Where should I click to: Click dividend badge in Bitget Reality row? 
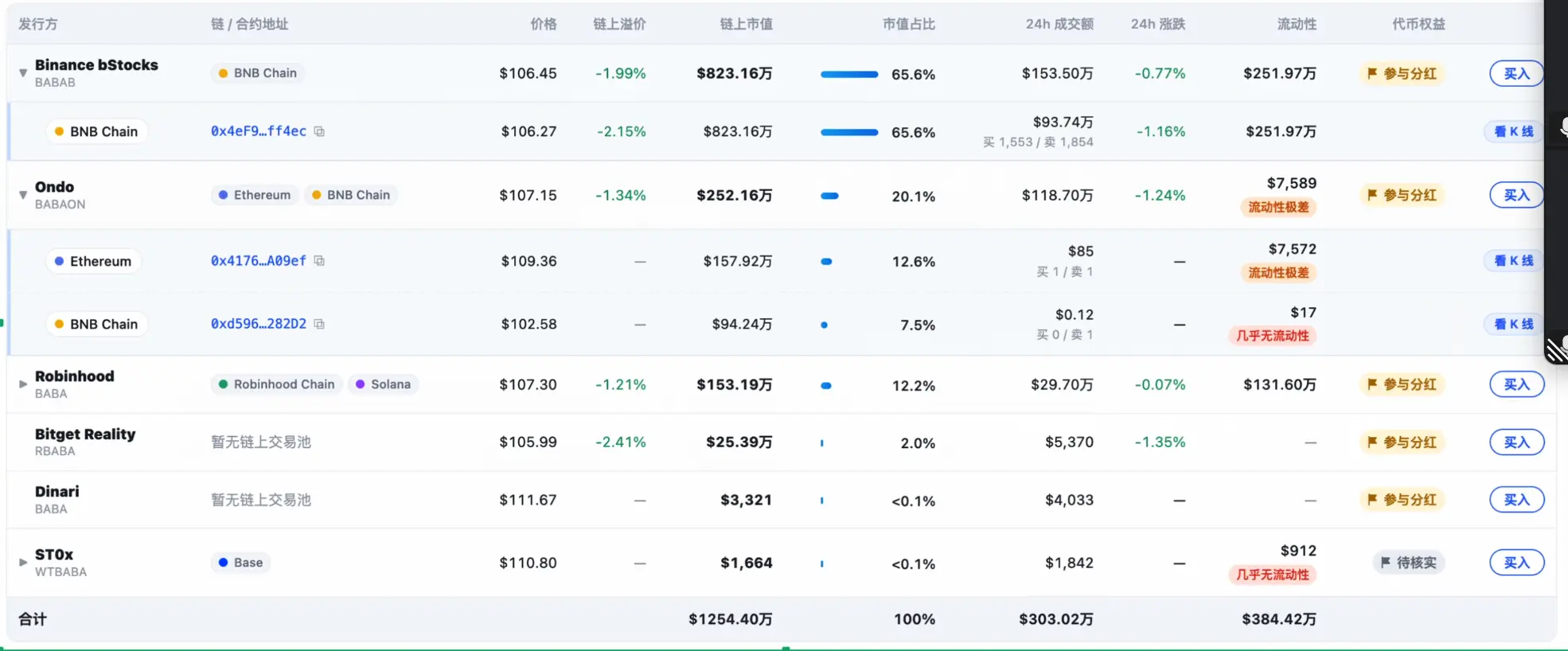(1402, 442)
